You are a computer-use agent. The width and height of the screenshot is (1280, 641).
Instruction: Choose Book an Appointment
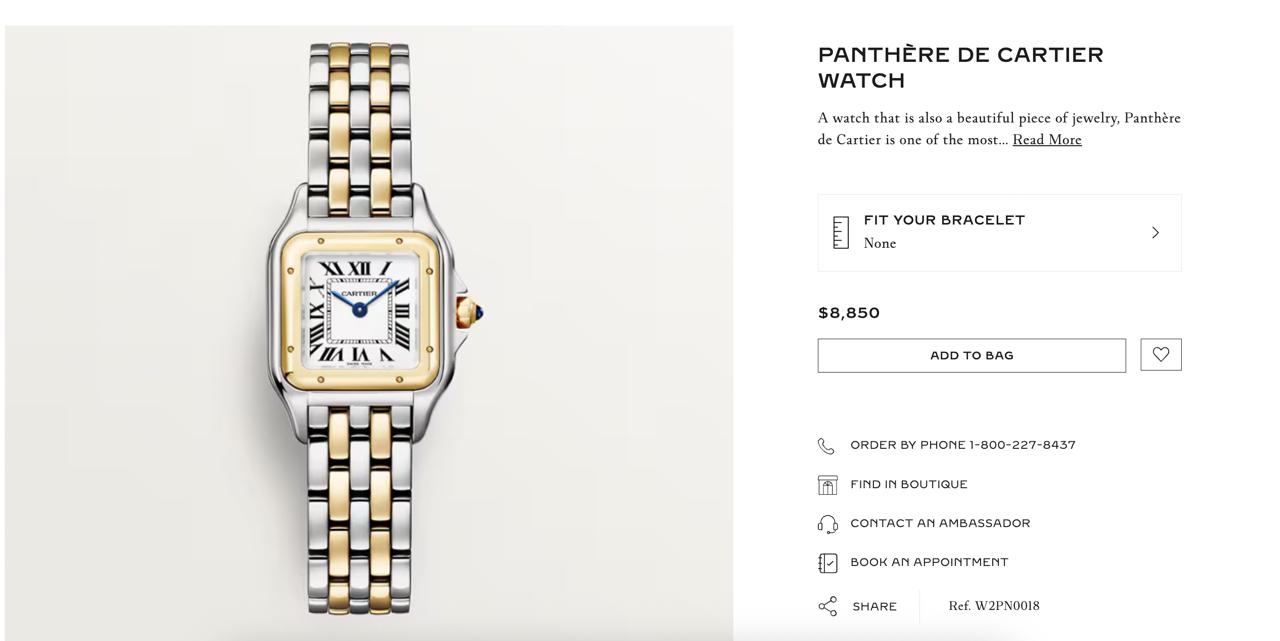[929, 563]
